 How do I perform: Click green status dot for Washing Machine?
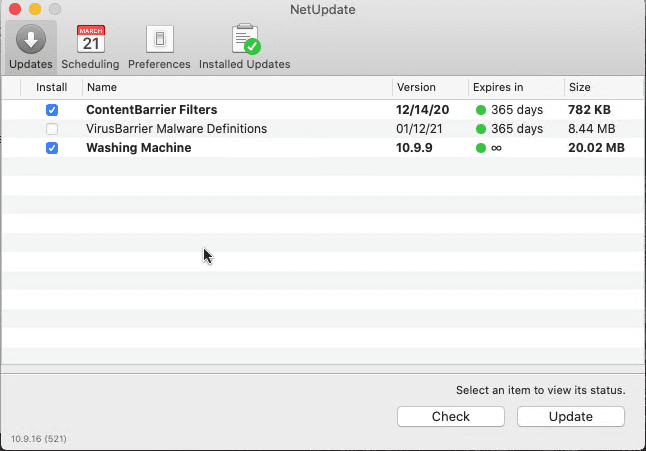481,148
